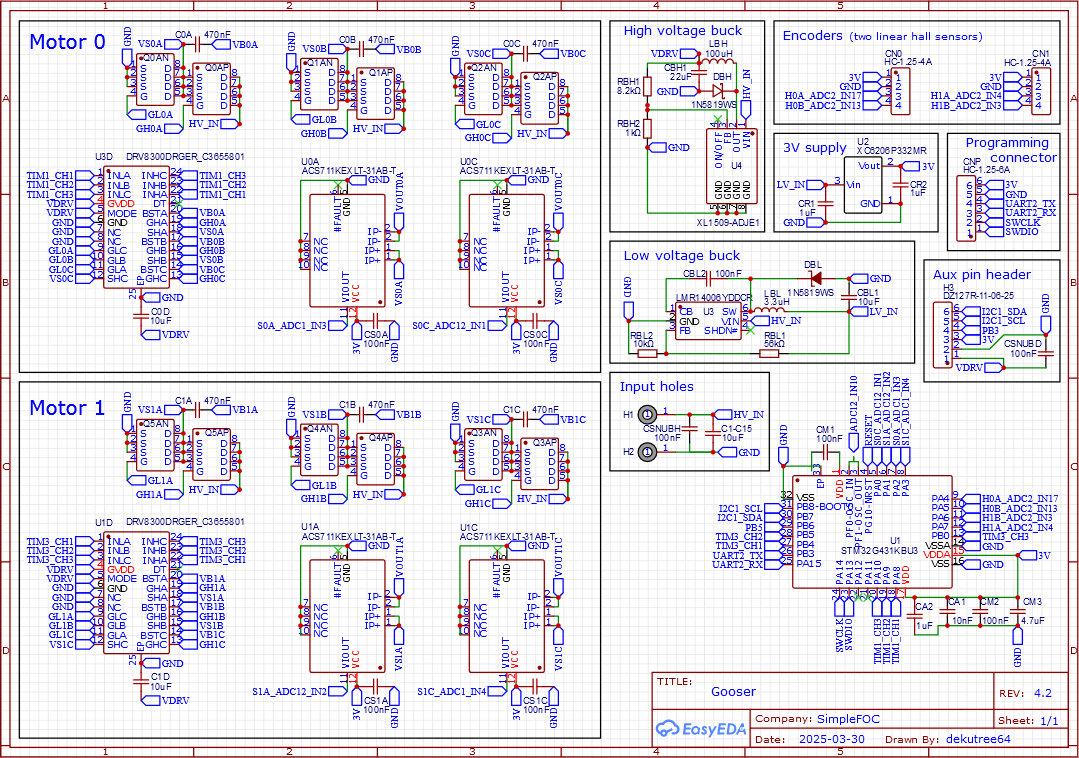Select the H1 input hole symbol
The height and width of the screenshot is (758, 1079).
coord(647,414)
